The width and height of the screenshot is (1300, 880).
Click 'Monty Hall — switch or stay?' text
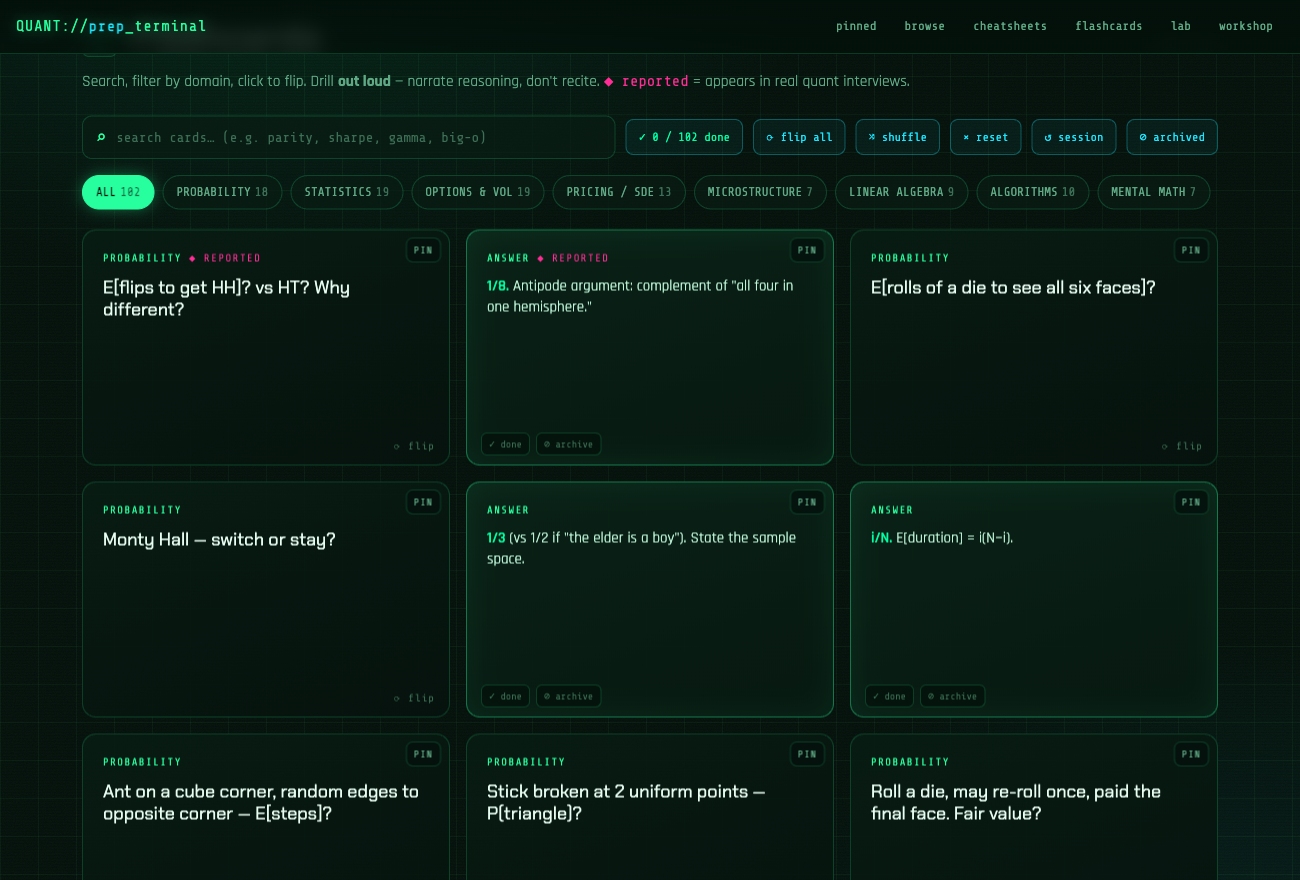point(219,540)
